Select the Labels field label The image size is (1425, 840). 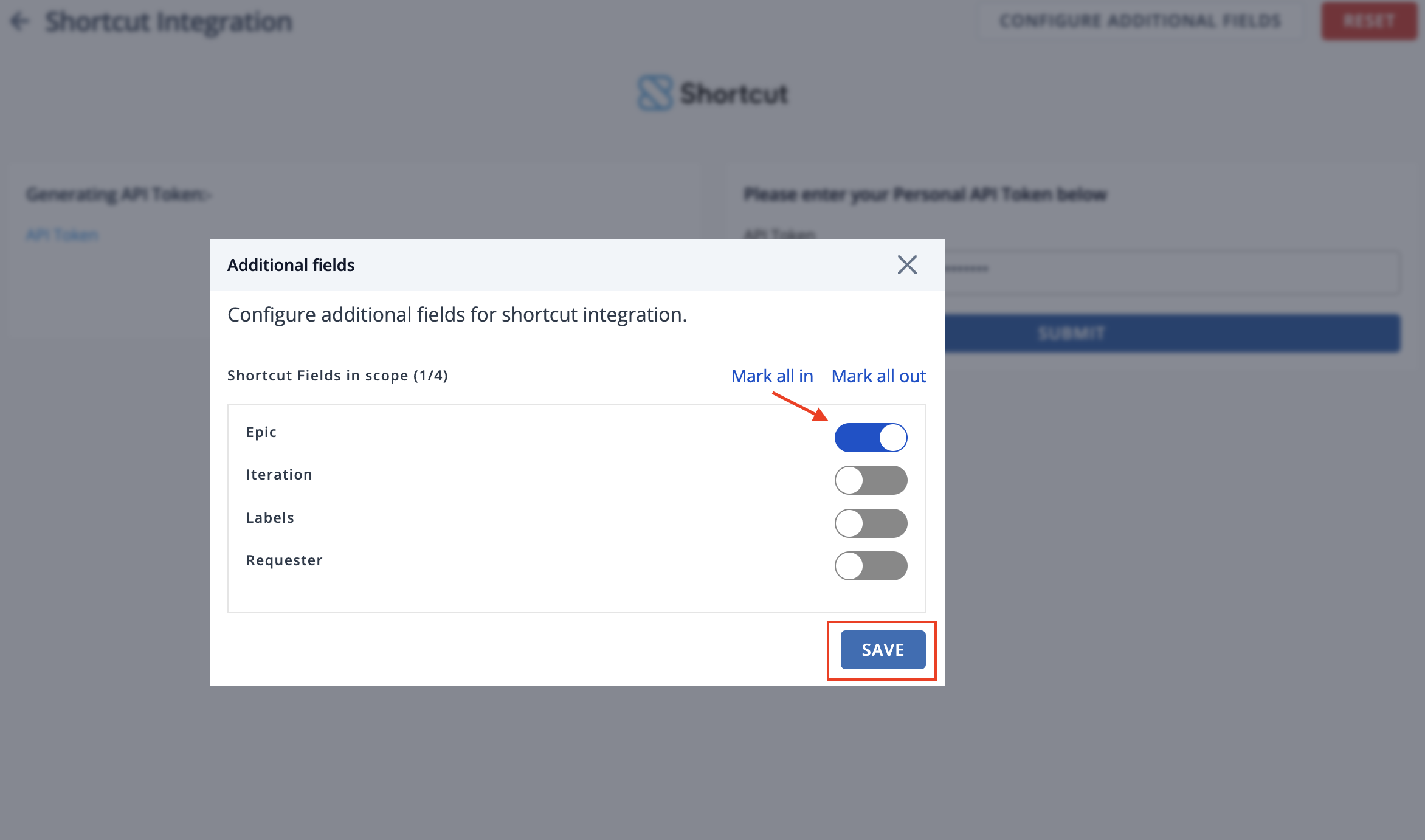270,518
